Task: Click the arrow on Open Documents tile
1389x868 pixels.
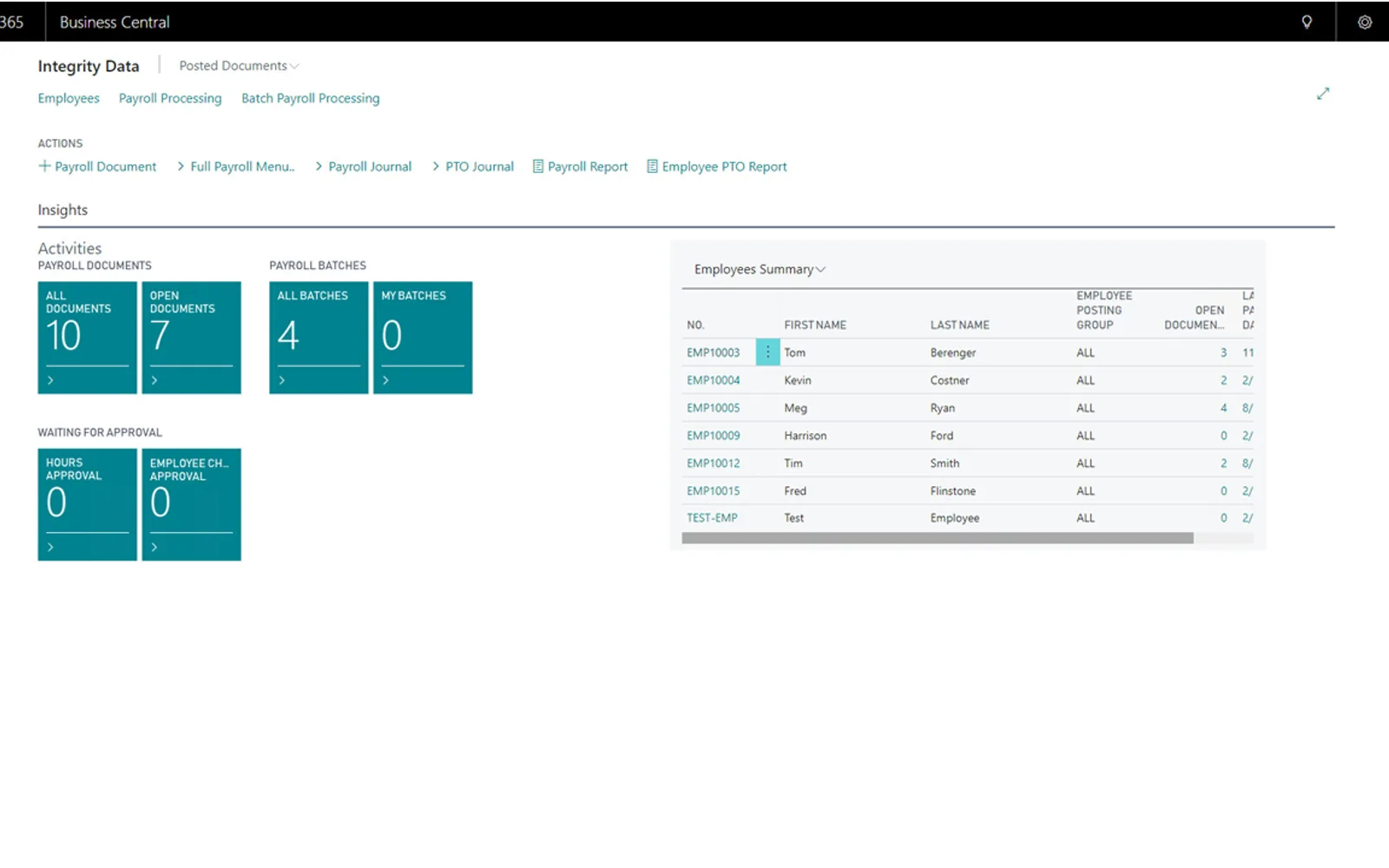Action: click(x=155, y=380)
